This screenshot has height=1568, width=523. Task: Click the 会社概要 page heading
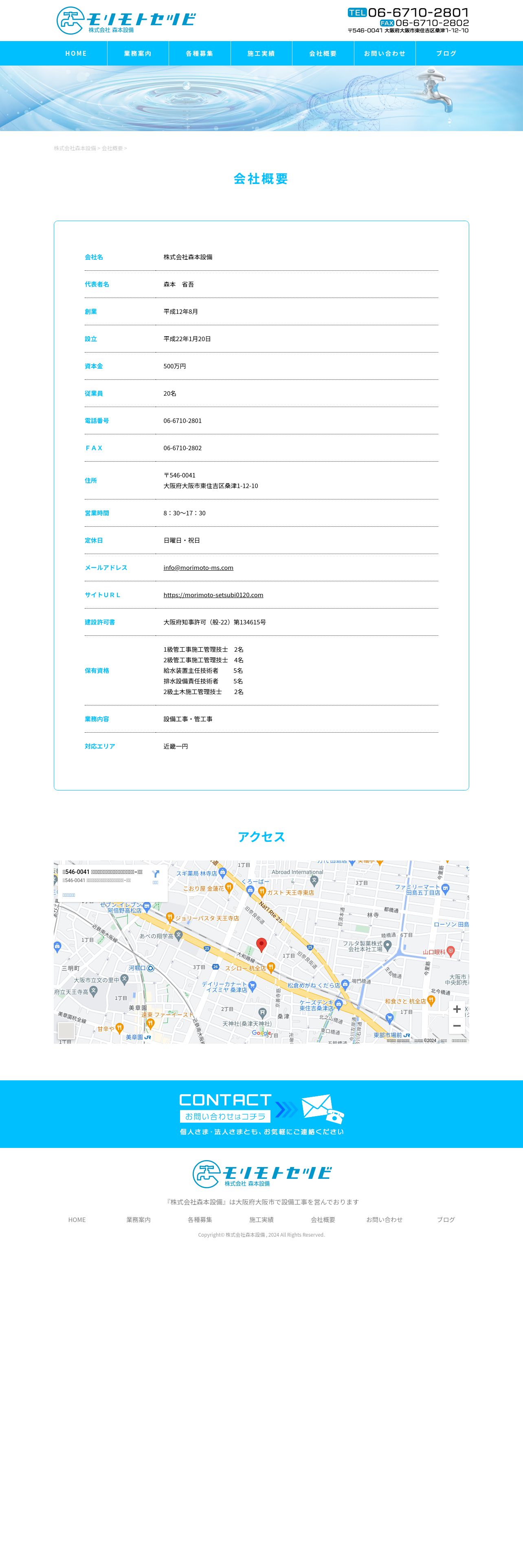pyautogui.click(x=261, y=179)
